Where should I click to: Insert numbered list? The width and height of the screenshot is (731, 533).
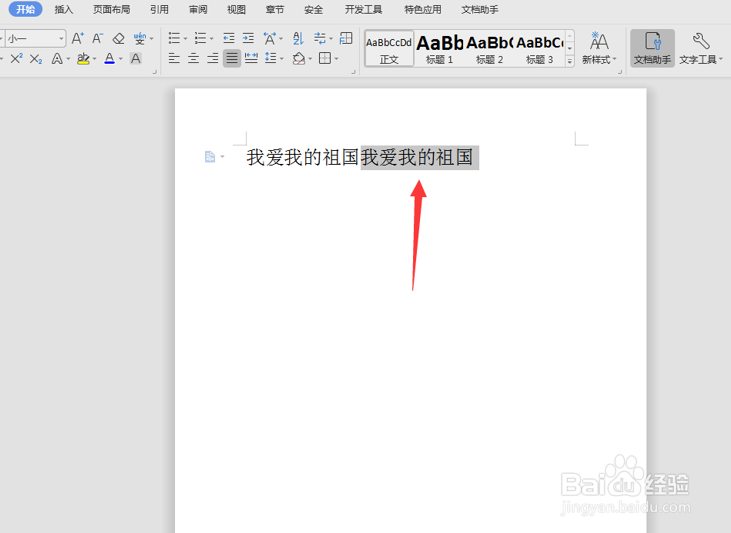[x=200, y=38]
